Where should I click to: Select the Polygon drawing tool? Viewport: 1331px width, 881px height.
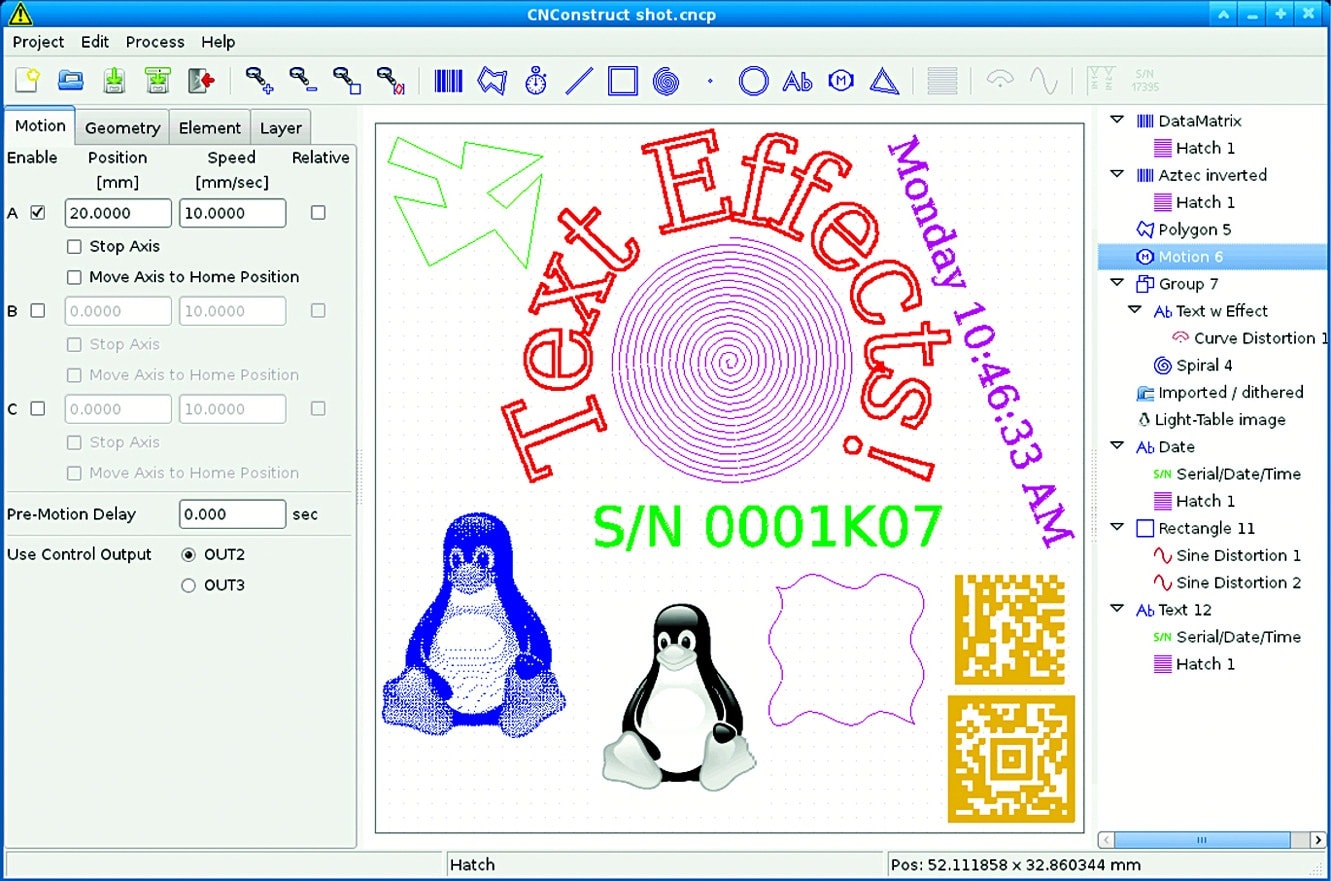pyautogui.click(x=491, y=80)
